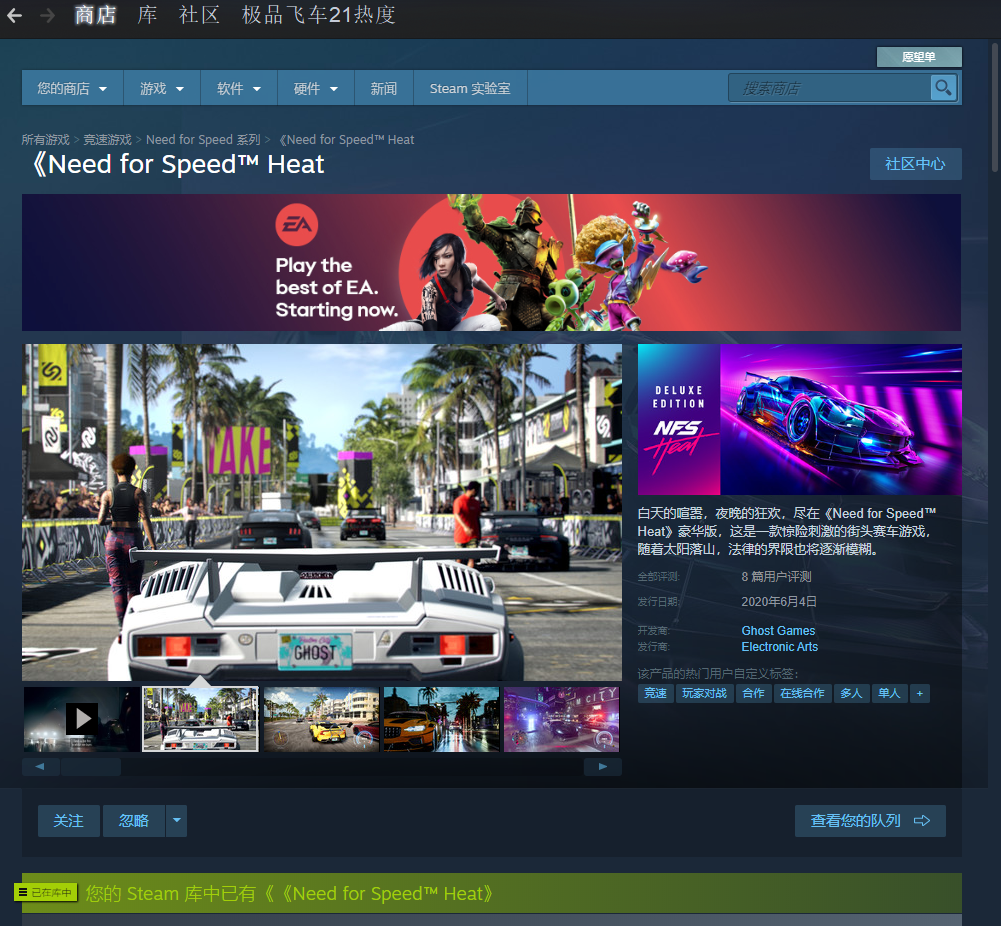This screenshot has width=1001, height=926.
Task: Toggle the 关注 follow button
Action: click(69, 821)
